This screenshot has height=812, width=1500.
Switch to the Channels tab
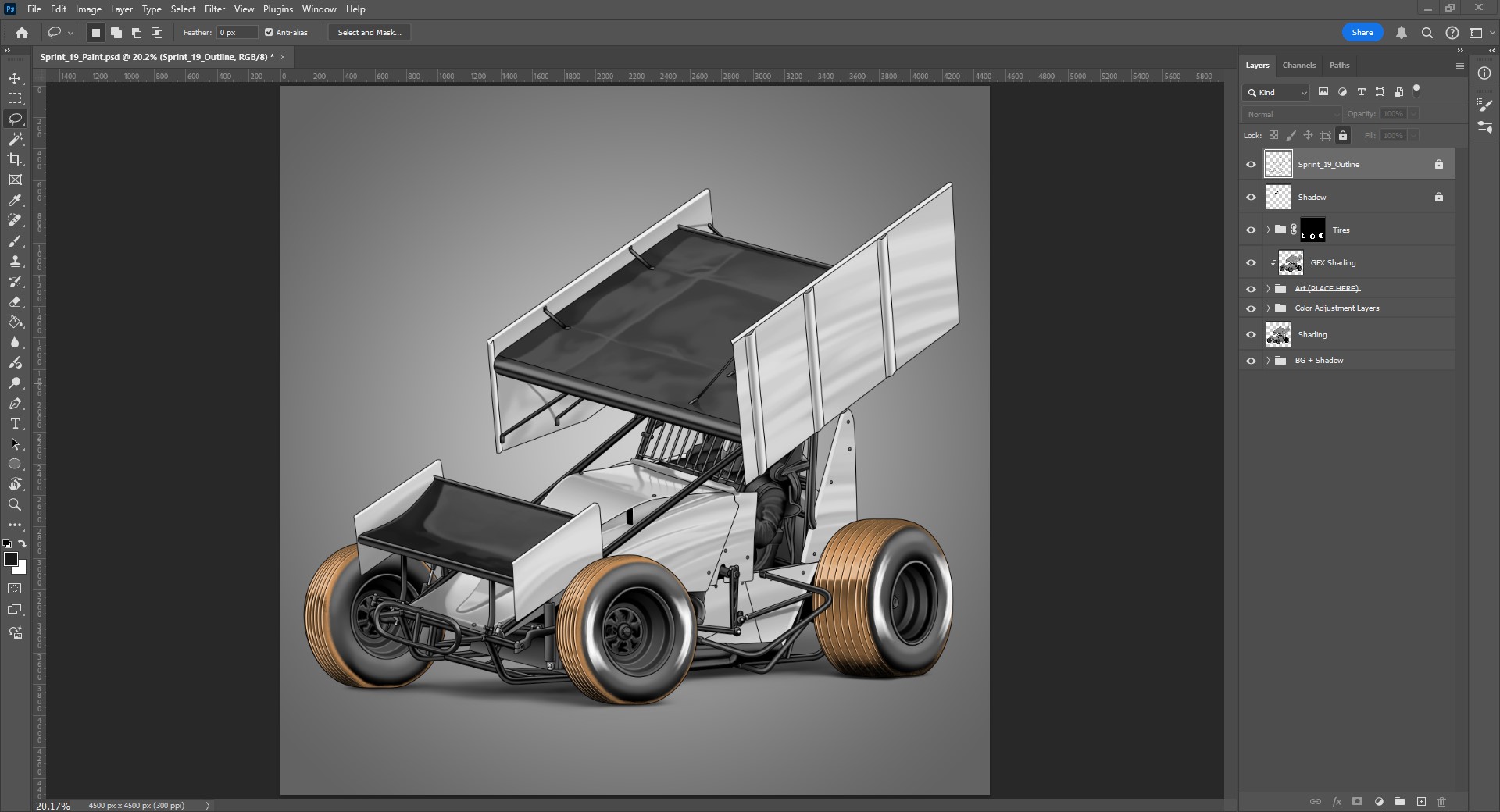(1298, 66)
